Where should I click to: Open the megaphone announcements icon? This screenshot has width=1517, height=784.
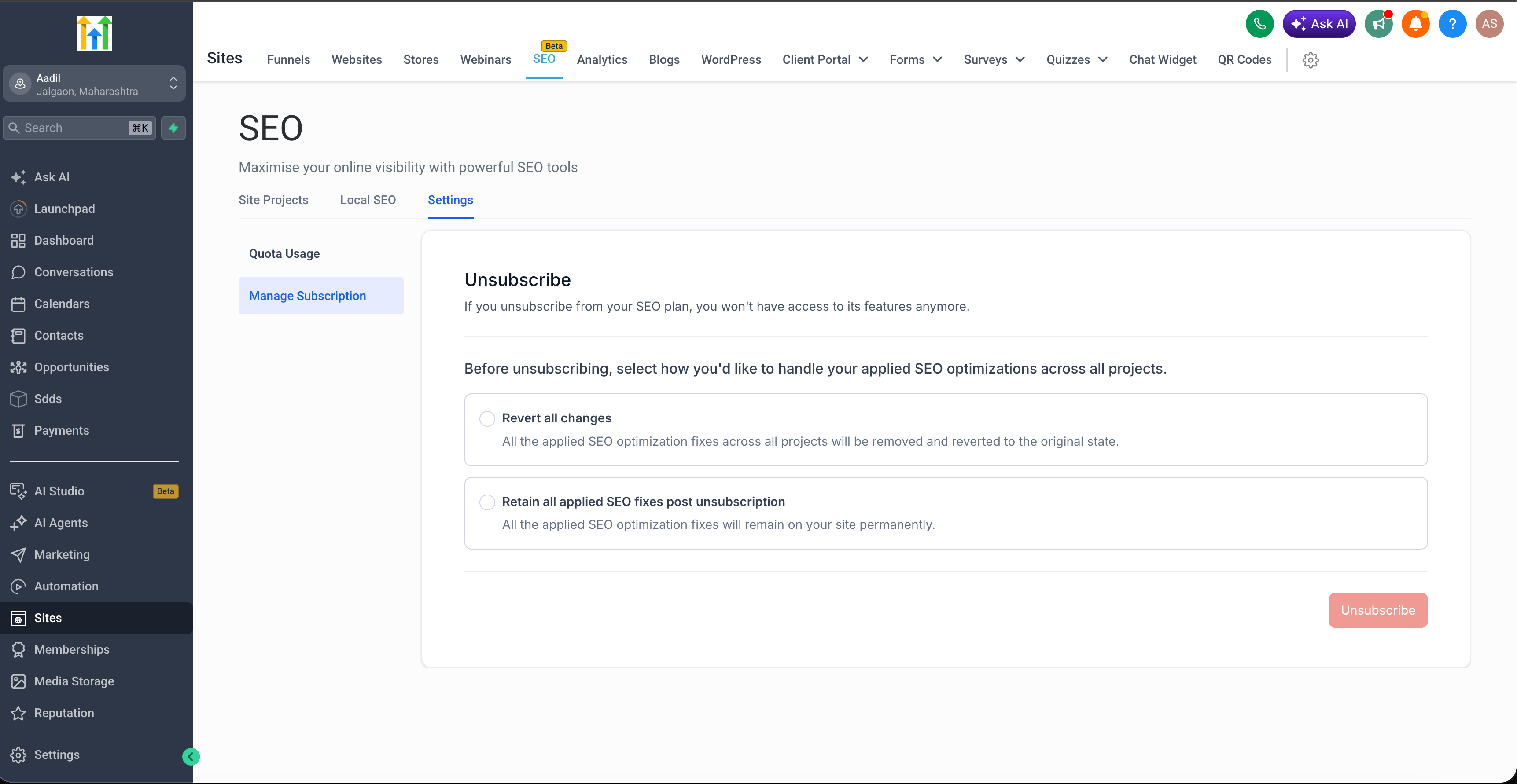point(1379,24)
